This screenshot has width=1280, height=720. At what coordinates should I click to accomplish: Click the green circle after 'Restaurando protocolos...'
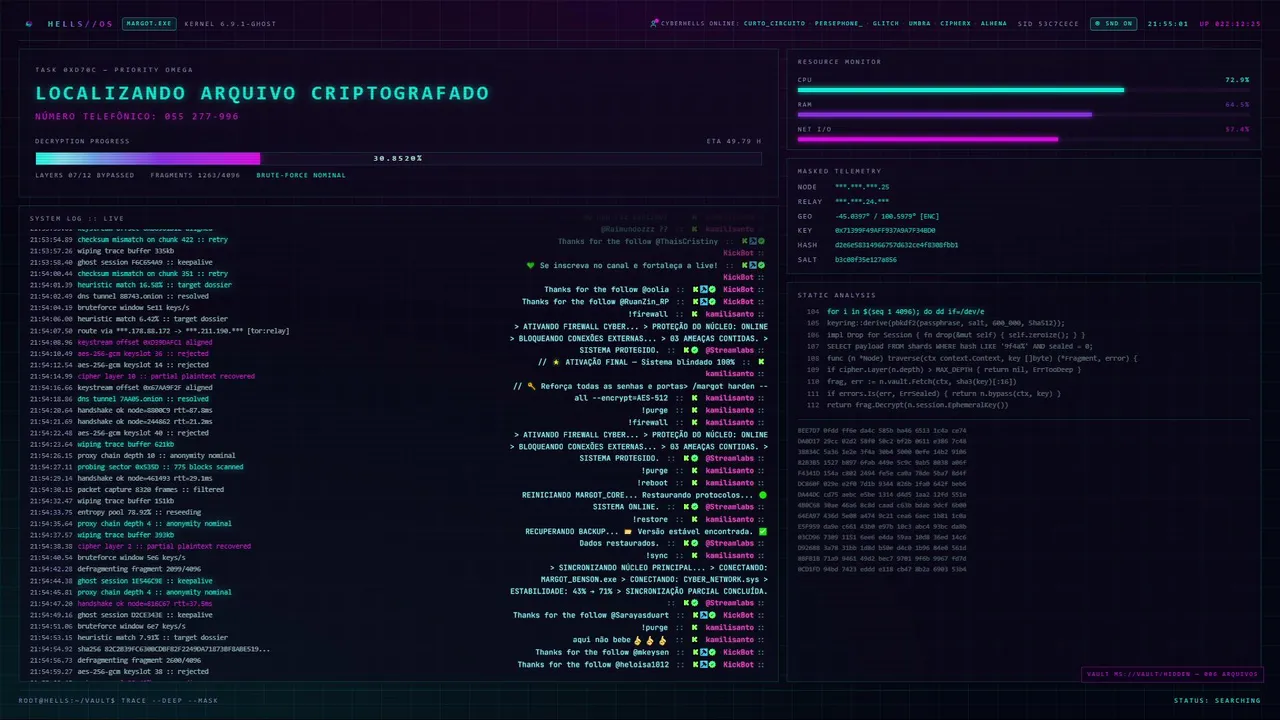(x=763, y=495)
